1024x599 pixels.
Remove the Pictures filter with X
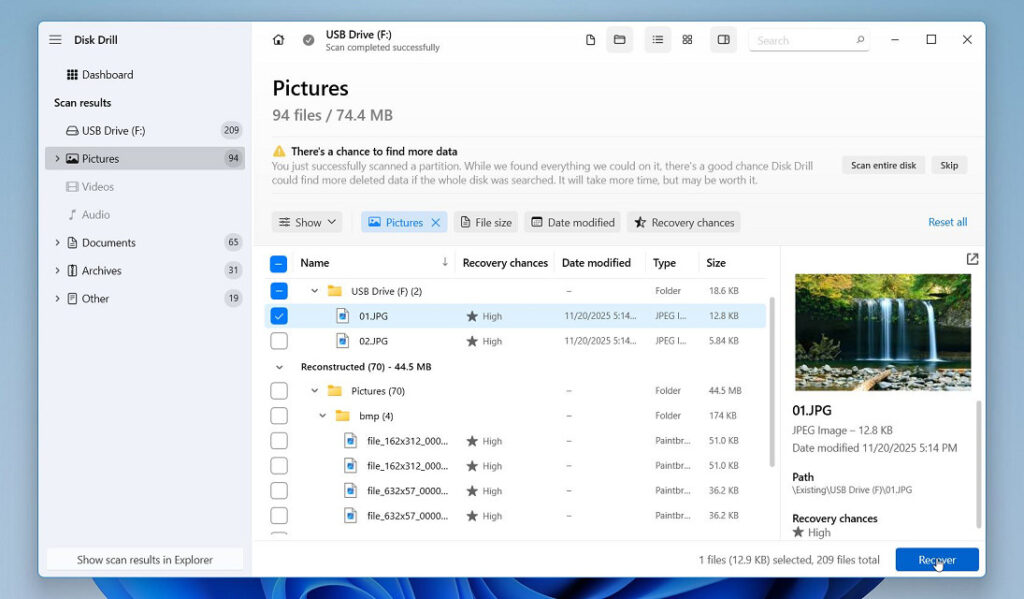[436, 223]
